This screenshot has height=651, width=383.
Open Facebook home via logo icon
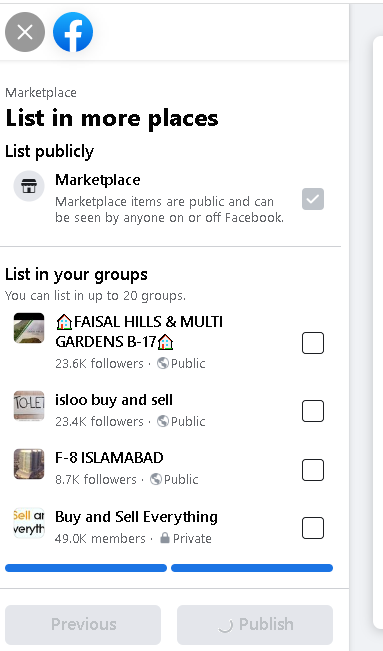(x=73, y=32)
